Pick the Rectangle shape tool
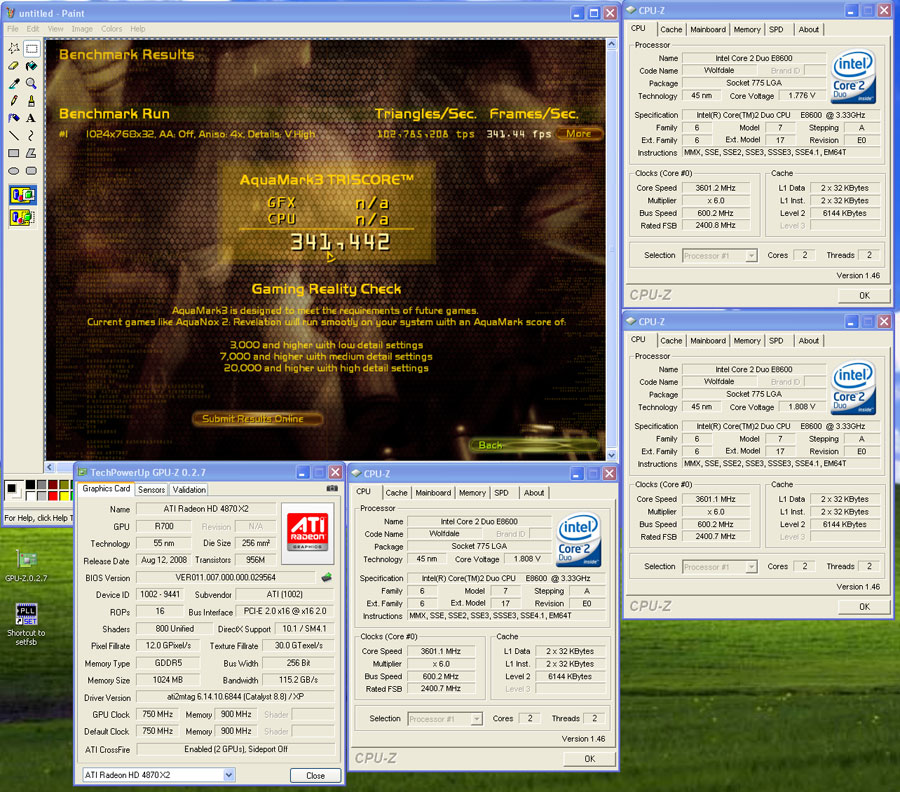Image resolution: width=900 pixels, height=792 pixels. 14,153
